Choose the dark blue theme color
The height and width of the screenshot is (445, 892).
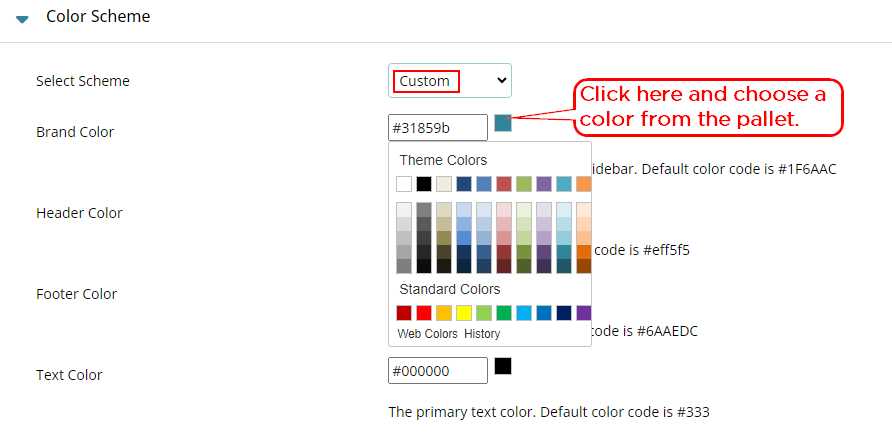tap(464, 184)
